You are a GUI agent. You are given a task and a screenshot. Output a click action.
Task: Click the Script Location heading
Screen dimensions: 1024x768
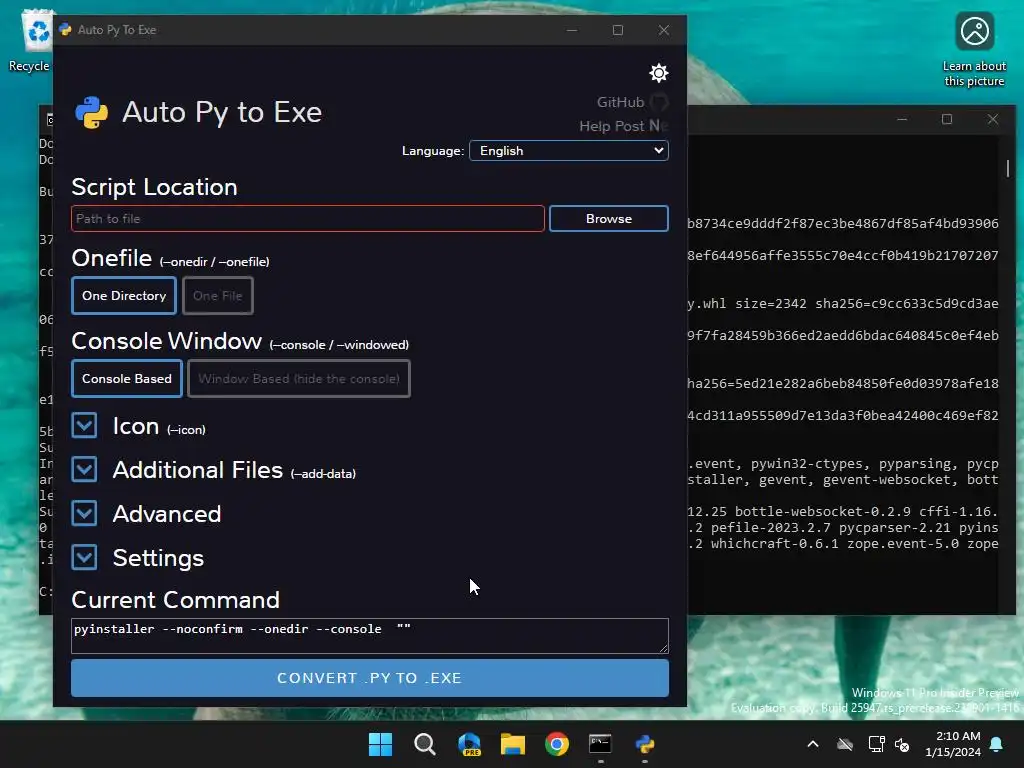click(x=154, y=187)
